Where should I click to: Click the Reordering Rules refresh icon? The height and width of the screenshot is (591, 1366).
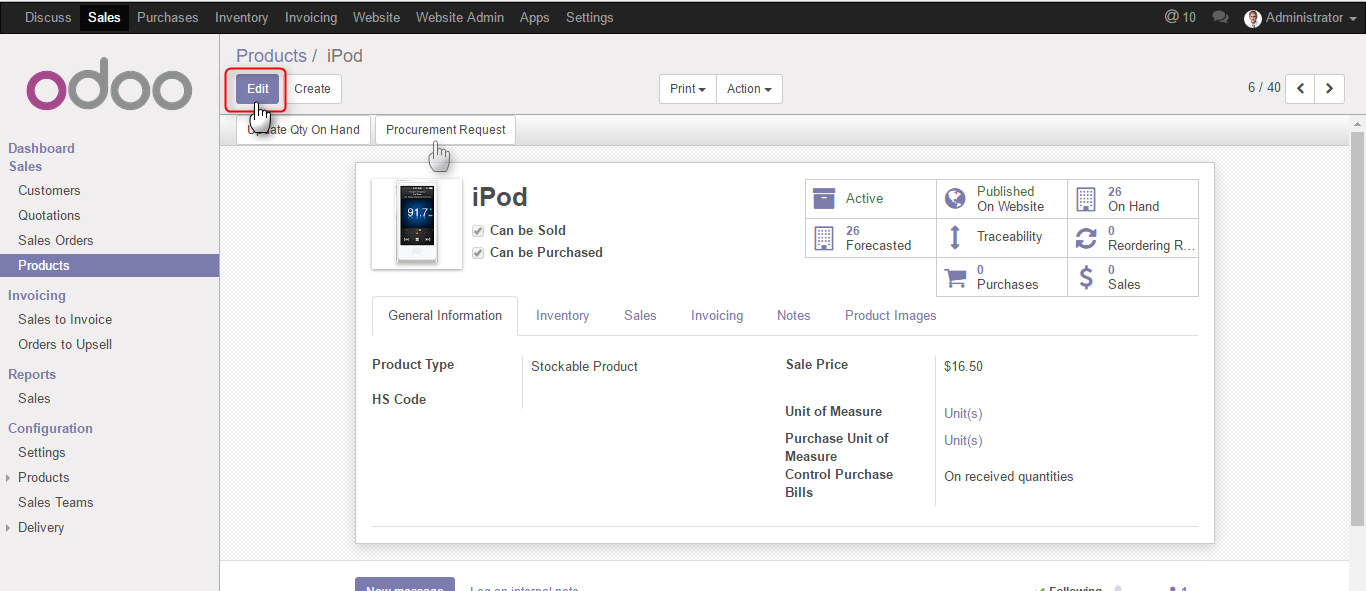1086,238
